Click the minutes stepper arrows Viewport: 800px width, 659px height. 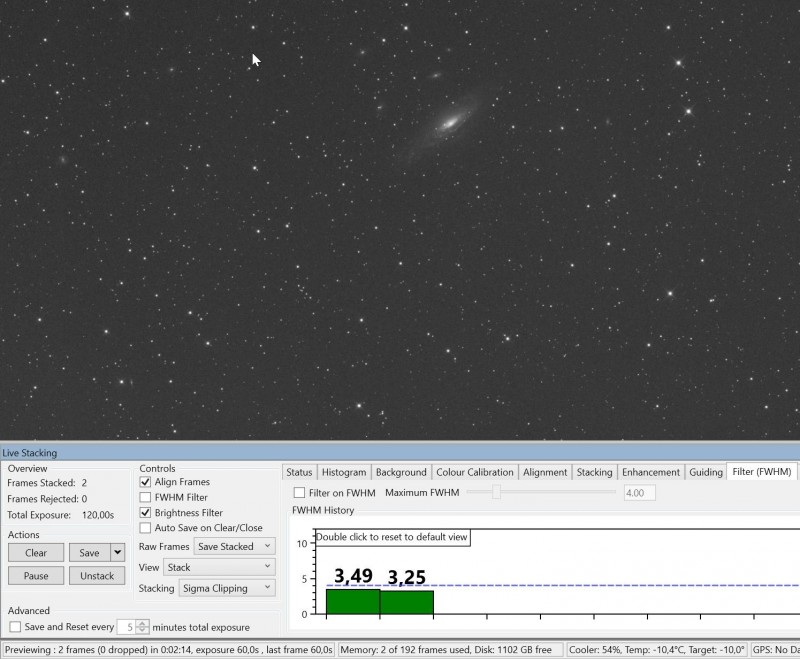[142, 627]
